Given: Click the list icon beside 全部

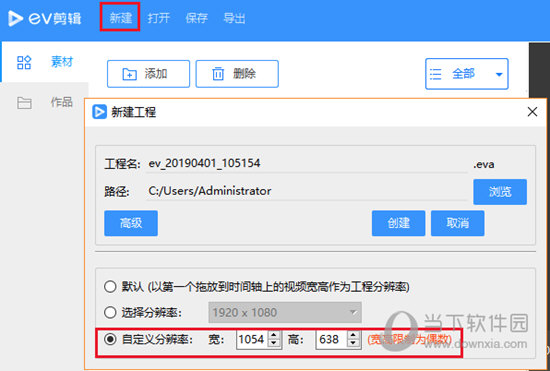Looking at the screenshot, I should [x=436, y=74].
